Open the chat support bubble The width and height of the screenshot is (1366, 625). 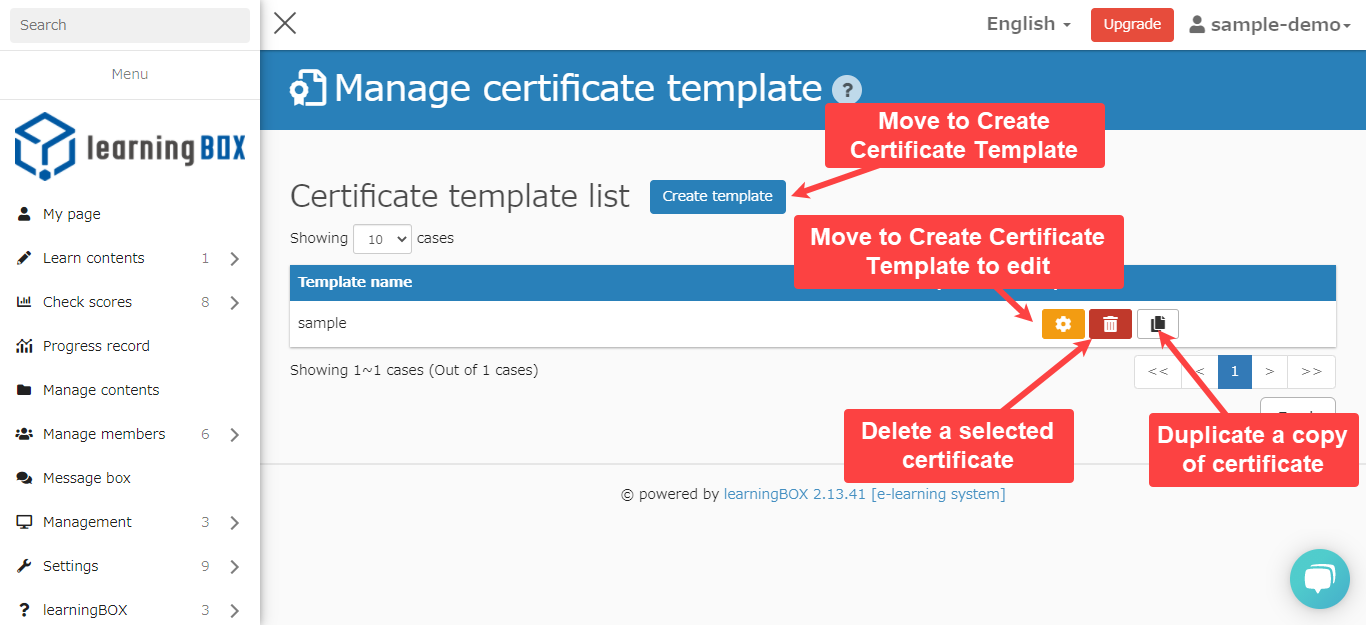[1319, 578]
